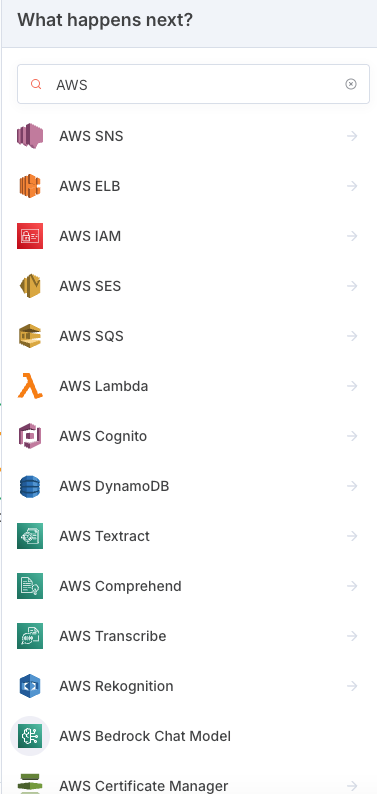Select the AWS ELB orange icon
This screenshot has height=794, width=377.
coord(30,186)
